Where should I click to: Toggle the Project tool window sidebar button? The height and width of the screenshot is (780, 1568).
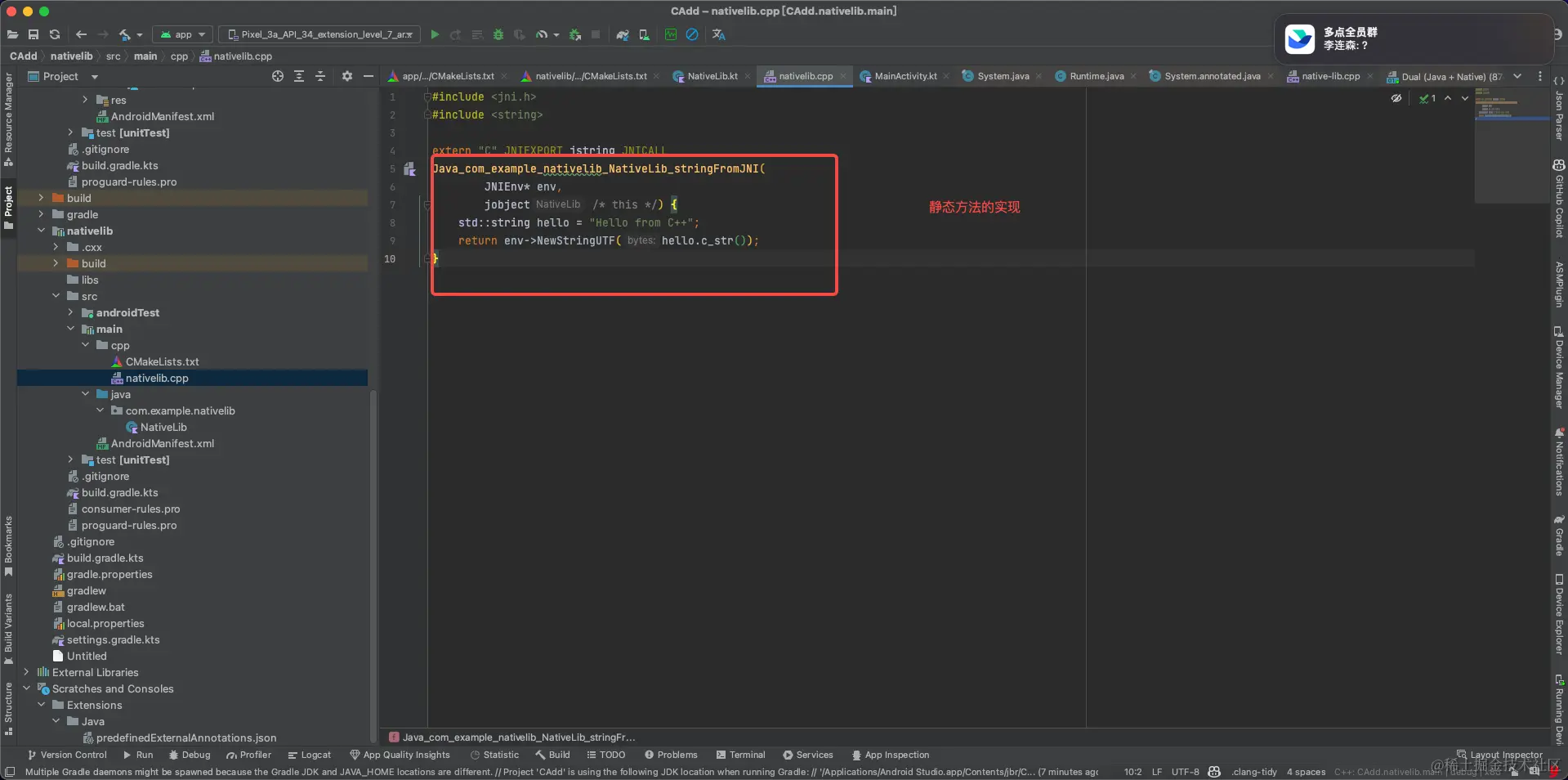8,208
